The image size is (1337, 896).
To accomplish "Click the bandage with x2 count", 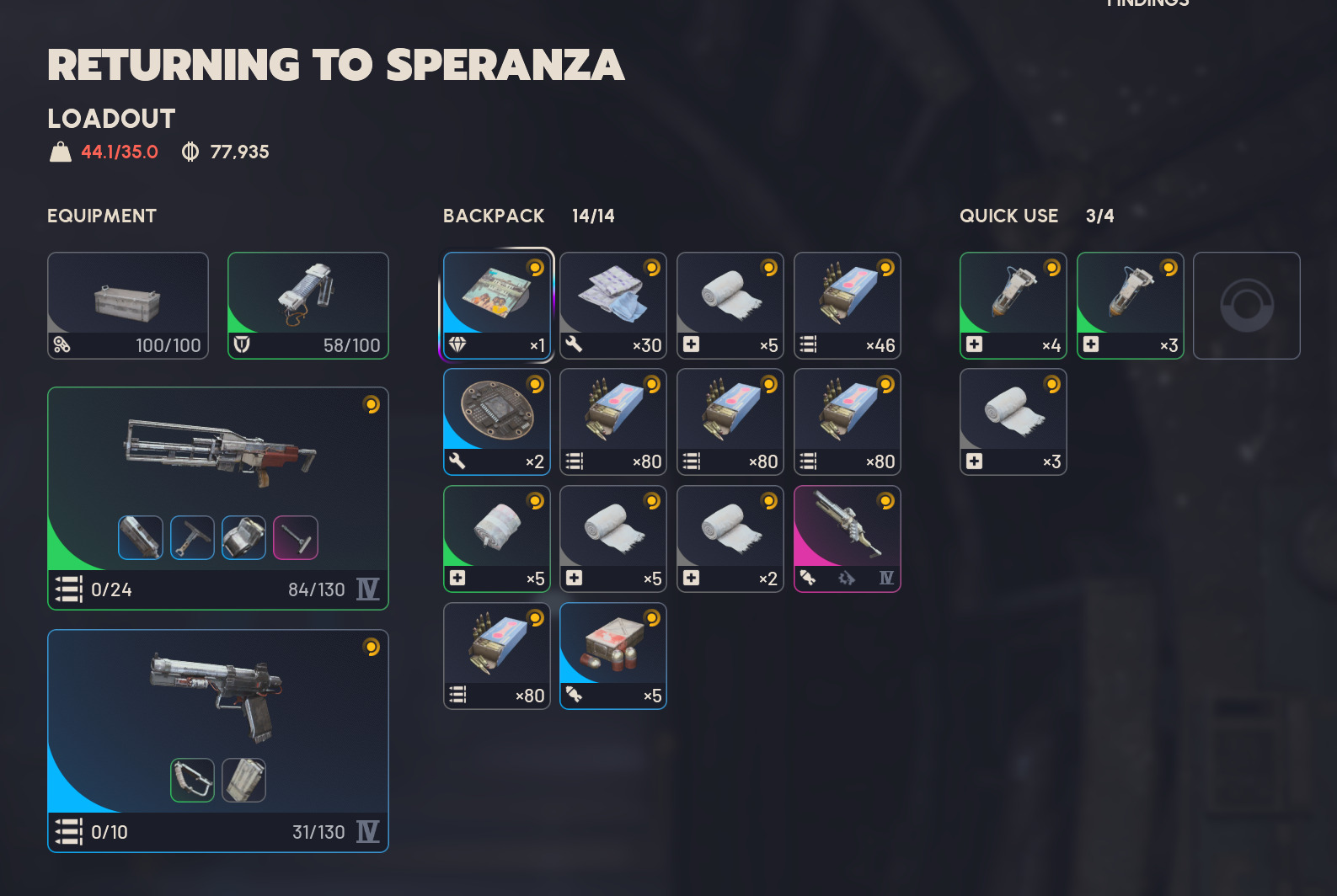I will pos(730,539).
